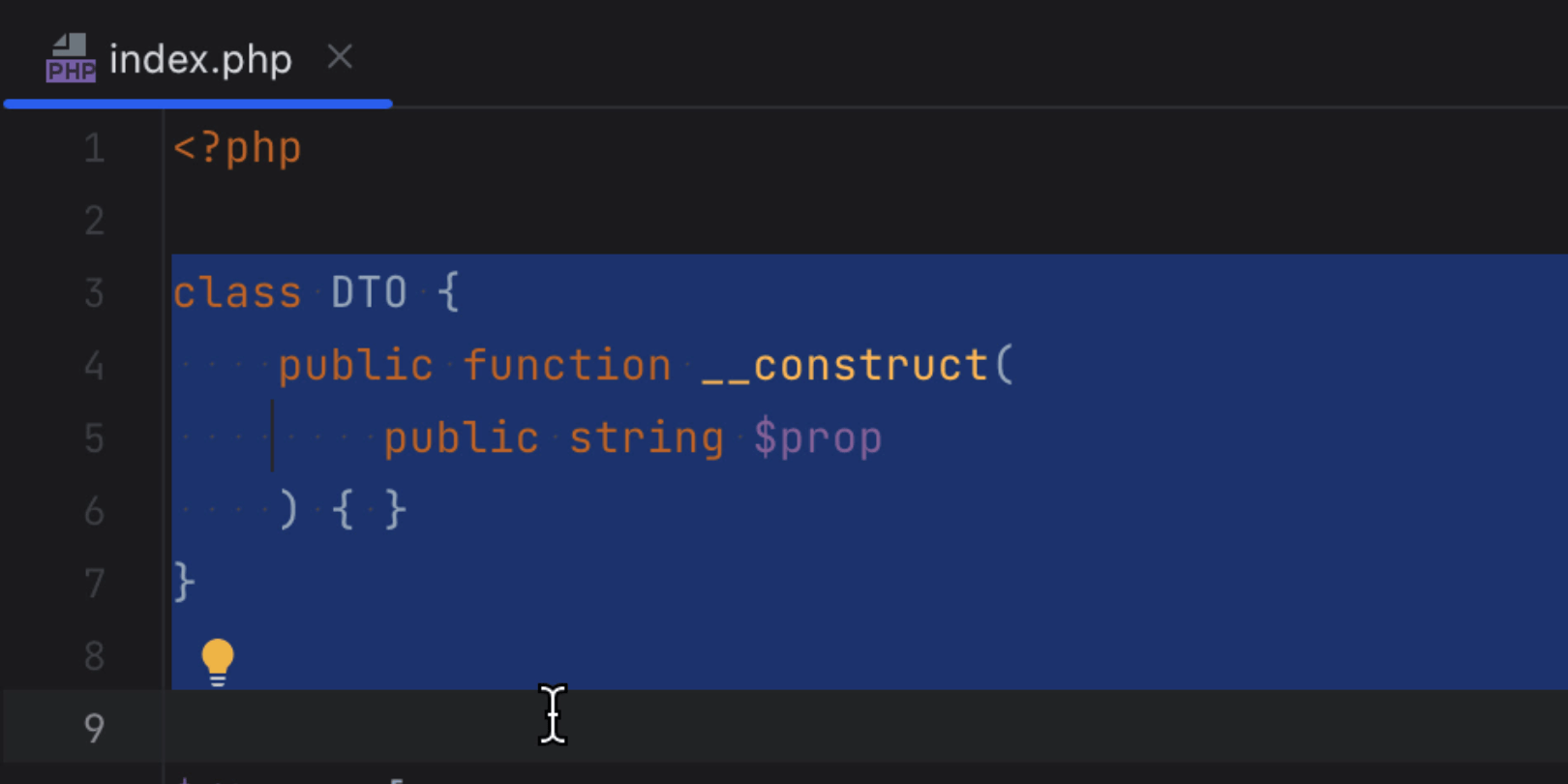Click line number 3 in the gutter
This screenshot has width=1568, height=784.
click(x=94, y=293)
